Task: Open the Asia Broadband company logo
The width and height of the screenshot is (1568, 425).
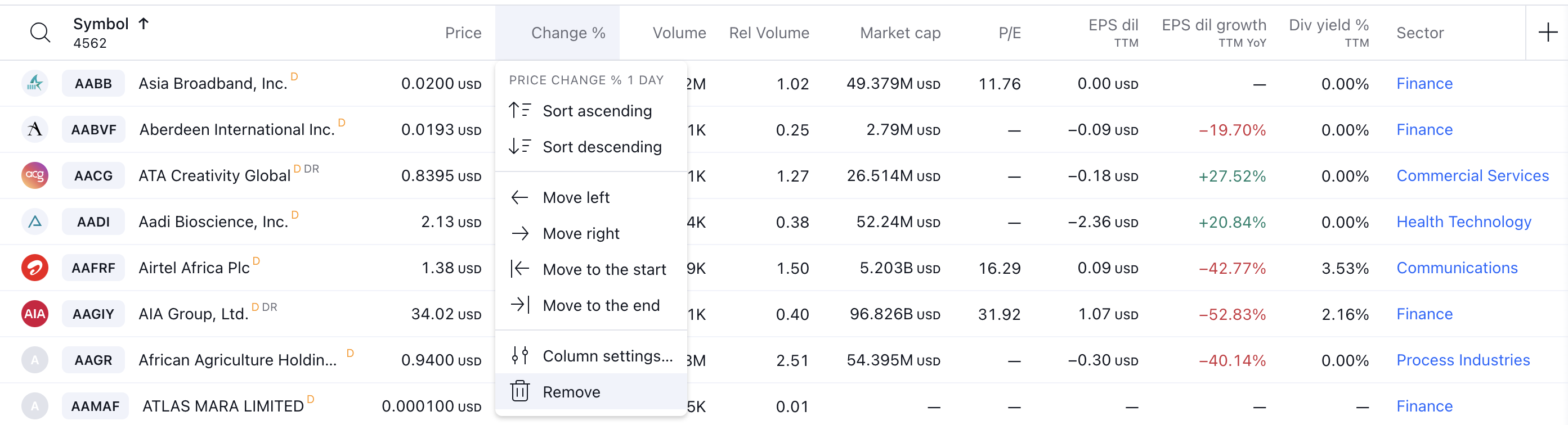Action: tap(35, 83)
